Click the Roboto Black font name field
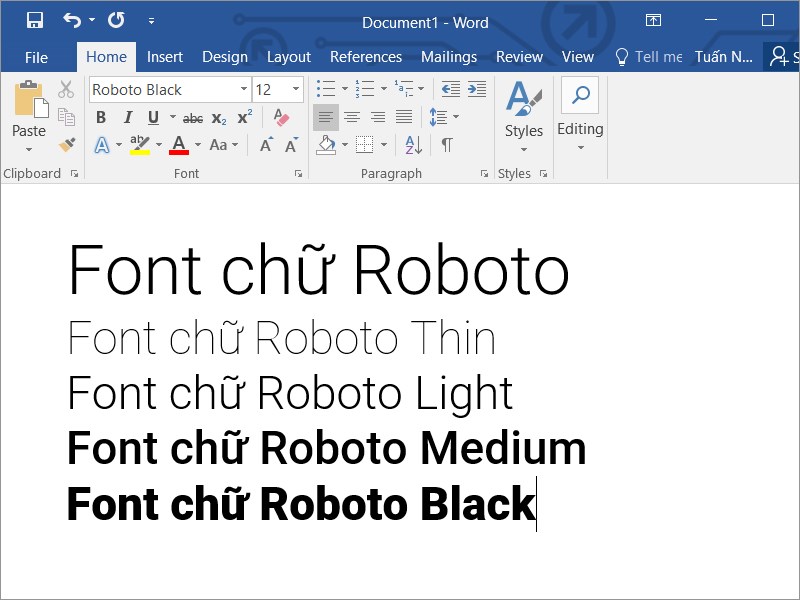This screenshot has width=800, height=600. (164, 90)
